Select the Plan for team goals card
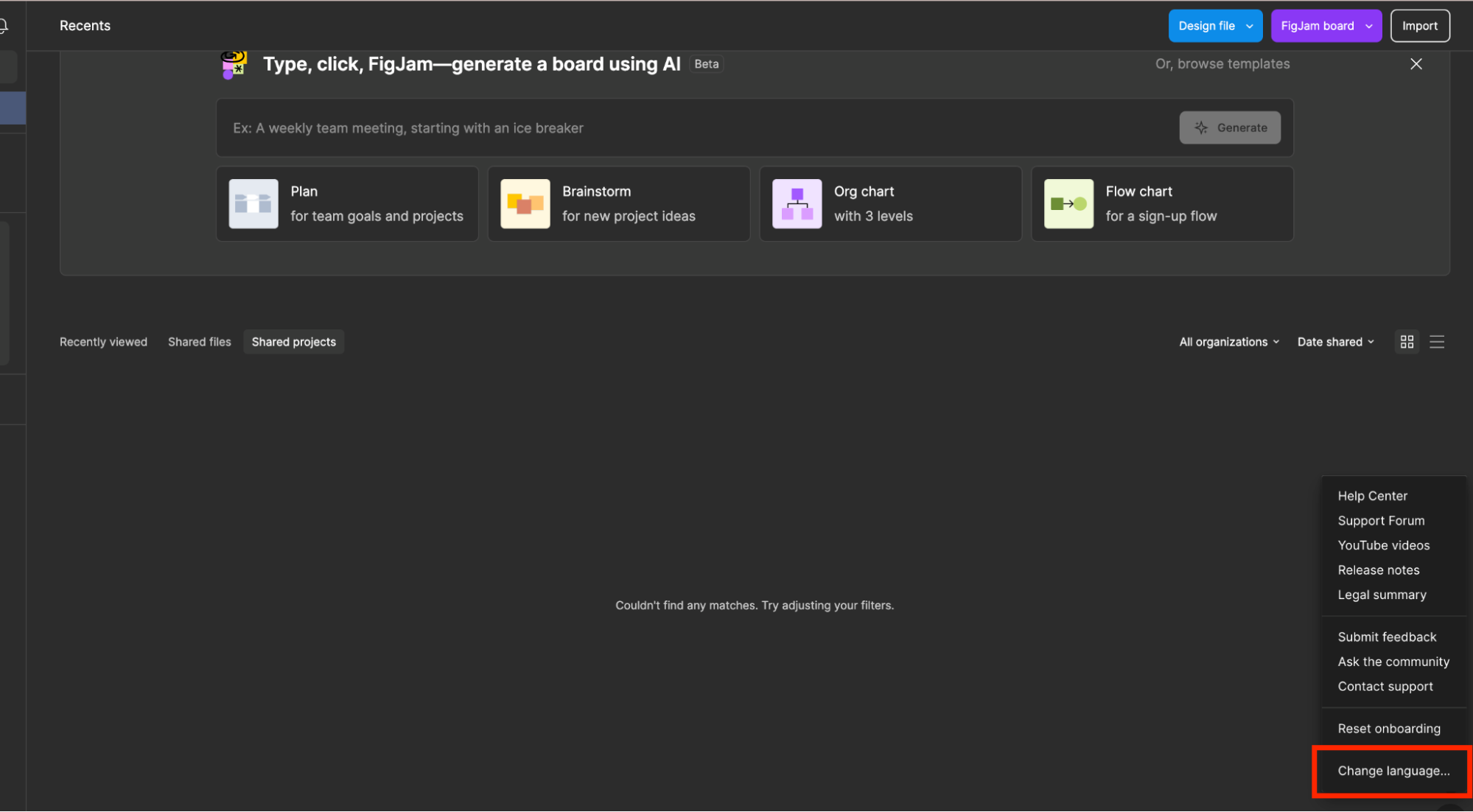 click(x=347, y=204)
